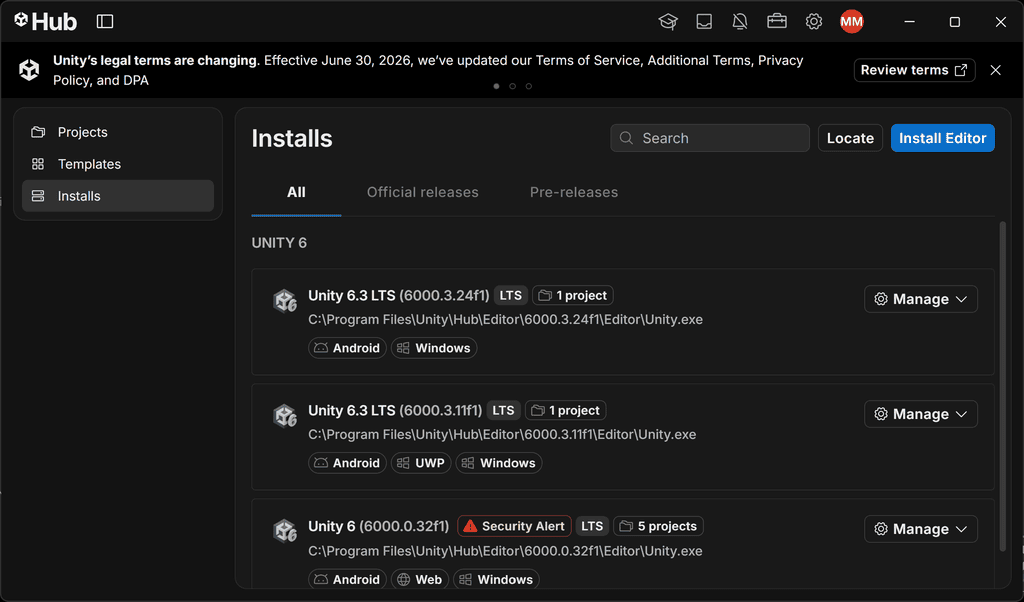
Task: Click title Unity 6 (6000.0.32f1)
Action: click(x=379, y=526)
